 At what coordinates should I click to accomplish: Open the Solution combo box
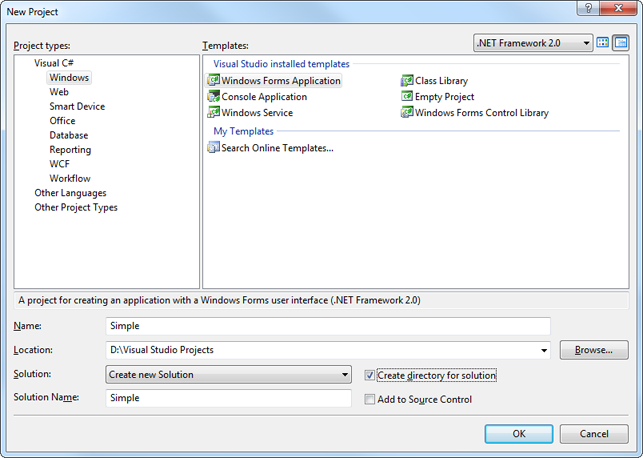344,375
